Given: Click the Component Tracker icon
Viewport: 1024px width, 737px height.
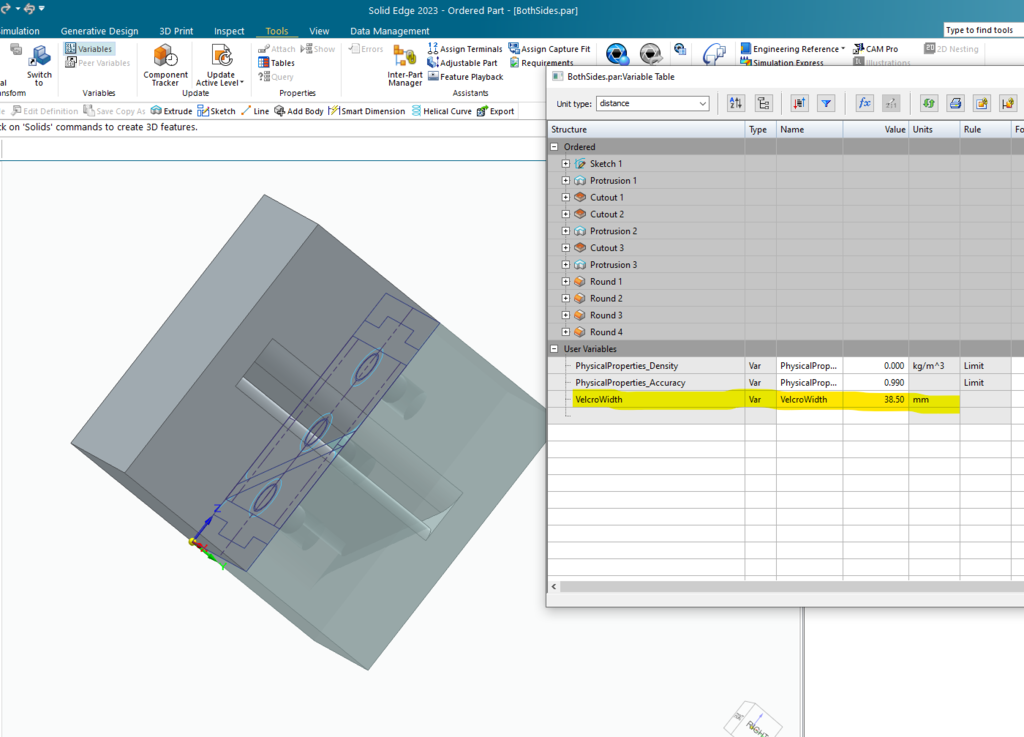Looking at the screenshot, I should pyautogui.click(x=165, y=57).
